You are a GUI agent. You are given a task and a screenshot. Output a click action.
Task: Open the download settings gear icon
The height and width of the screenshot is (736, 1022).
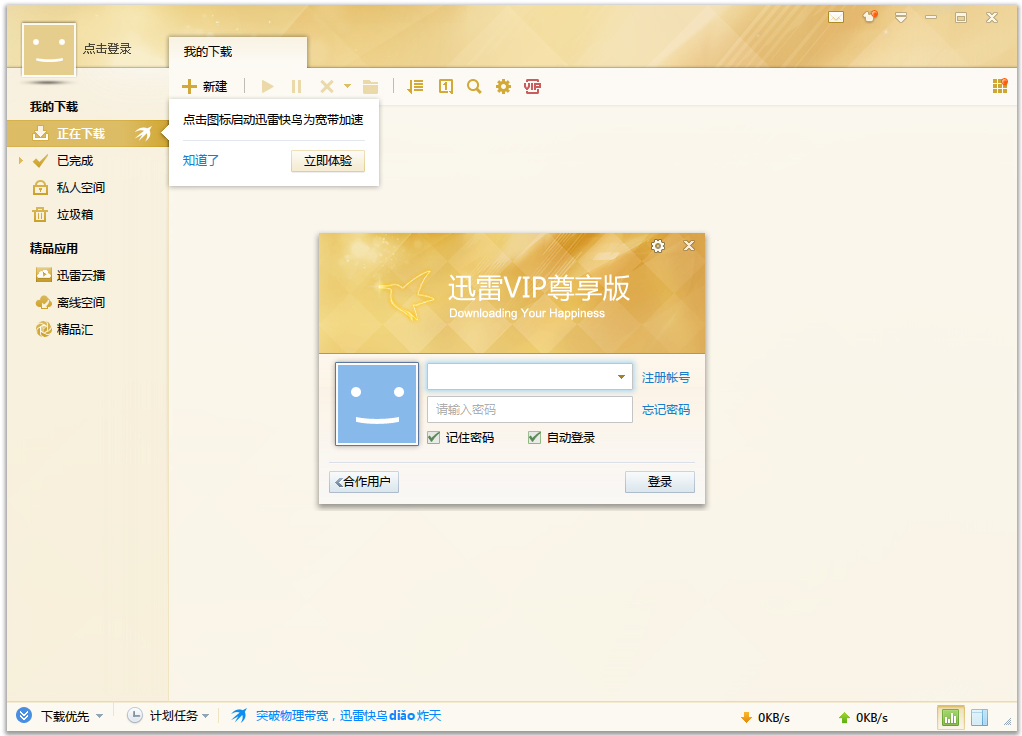click(503, 86)
